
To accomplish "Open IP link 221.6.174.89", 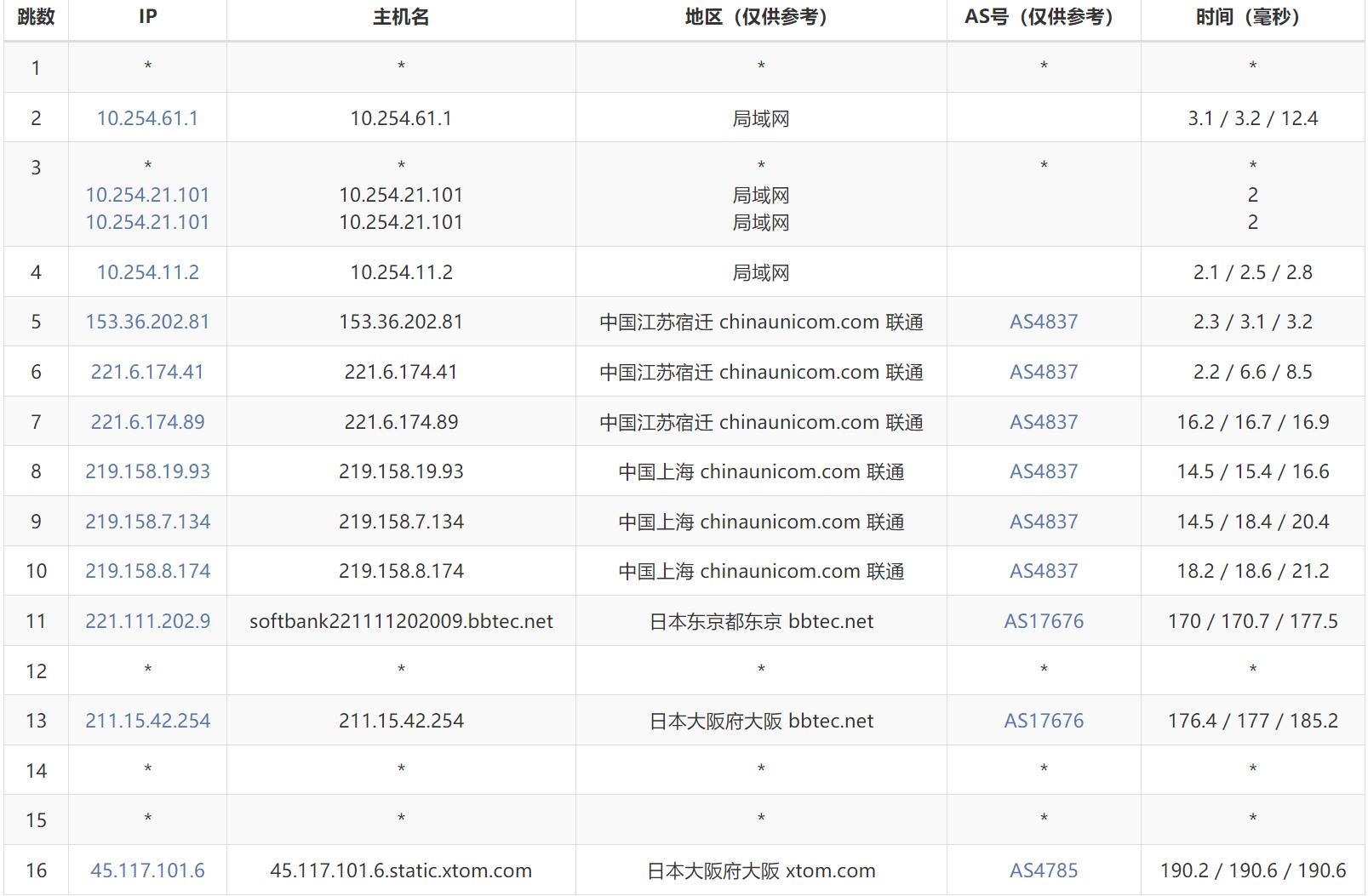I will pos(147,422).
